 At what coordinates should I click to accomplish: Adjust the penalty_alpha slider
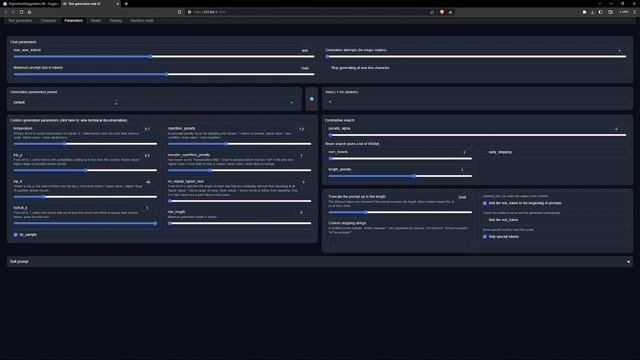coord(478,135)
